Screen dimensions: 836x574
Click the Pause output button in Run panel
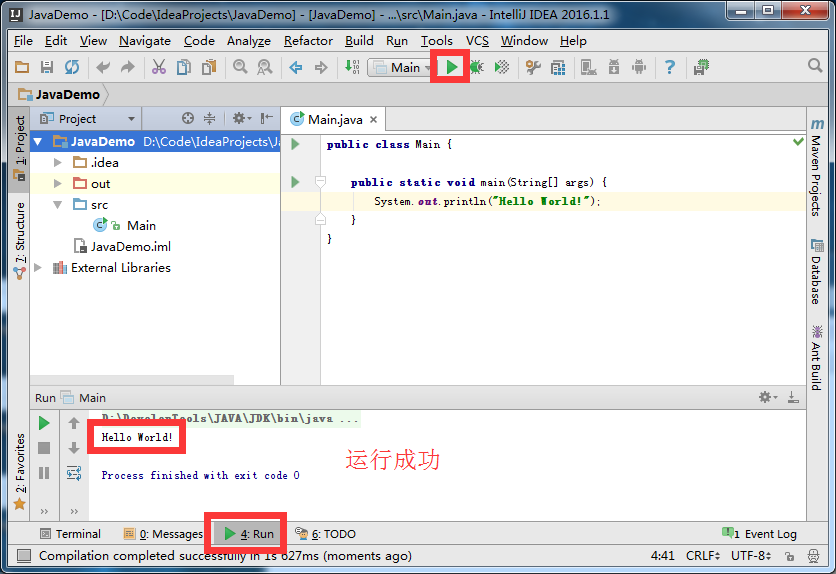click(x=44, y=473)
